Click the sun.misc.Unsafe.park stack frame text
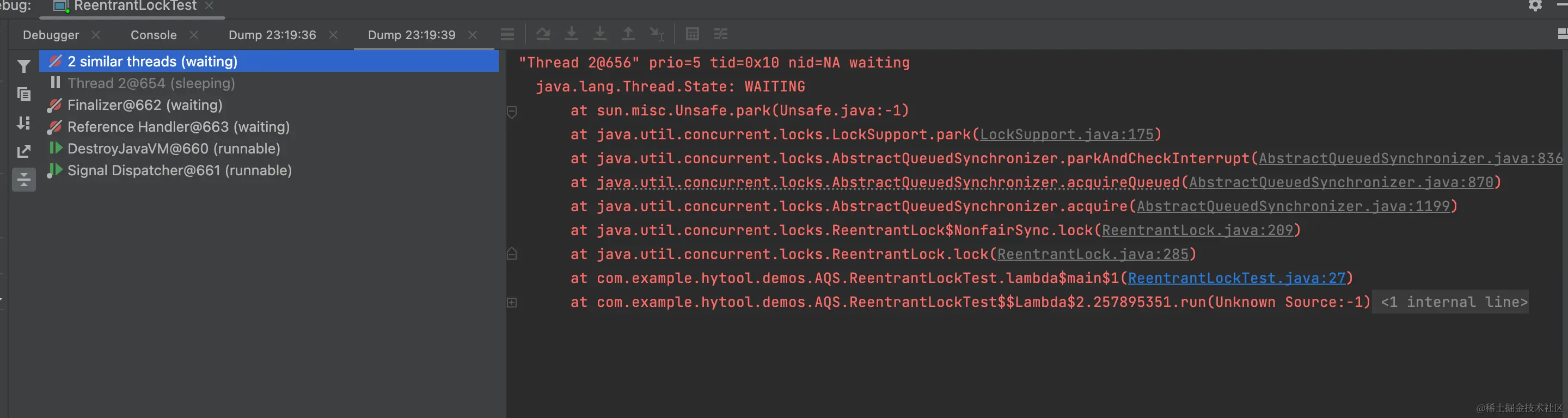The image size is (1568, 418). [x=739, y=110]
